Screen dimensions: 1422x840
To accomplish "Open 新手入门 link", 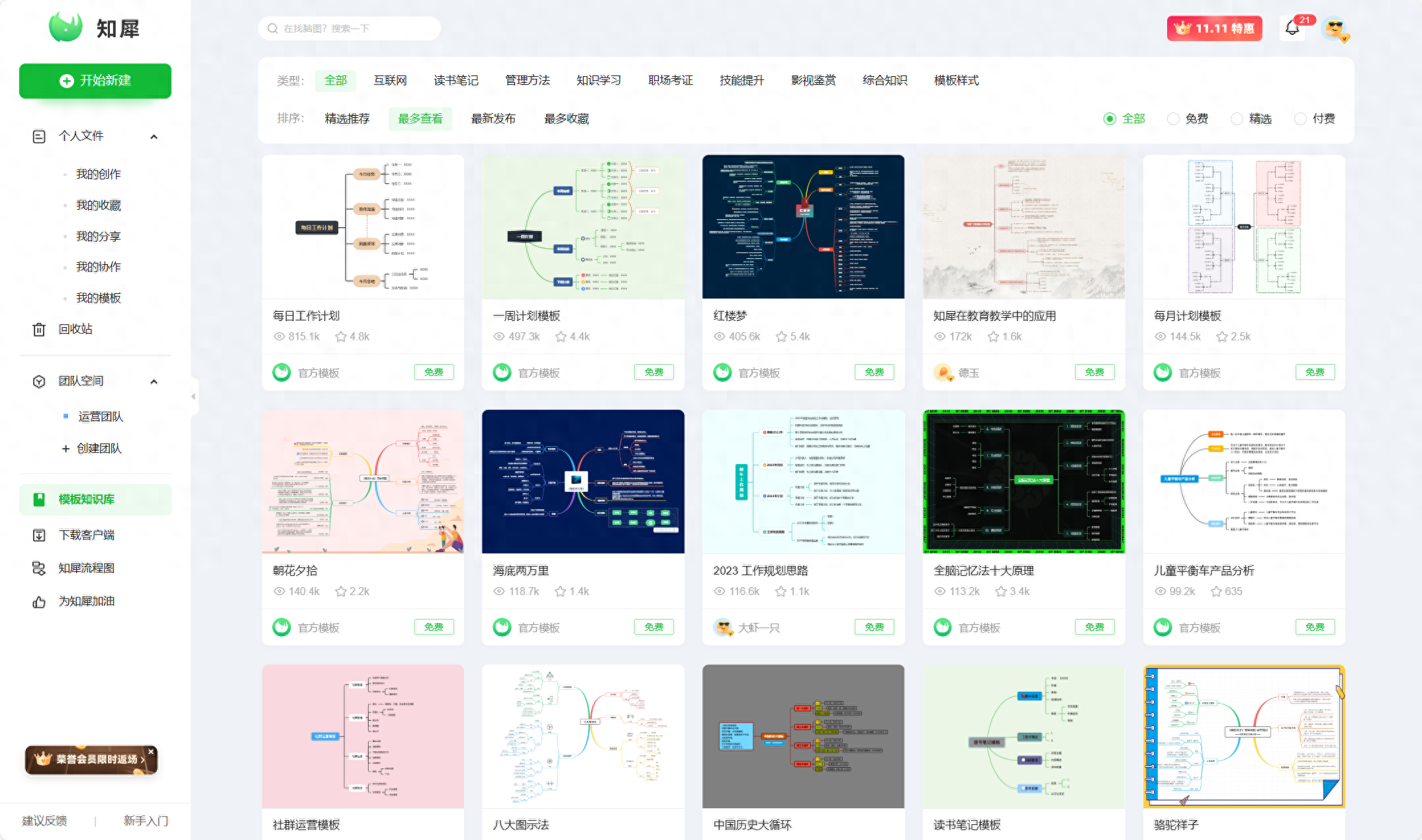I will 146,821.
